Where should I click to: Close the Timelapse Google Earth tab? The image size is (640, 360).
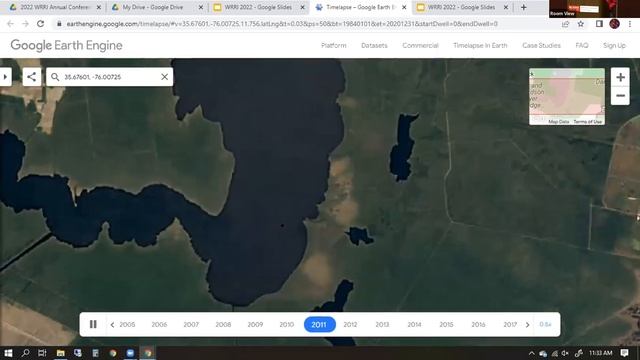click(x=404, y=7)
